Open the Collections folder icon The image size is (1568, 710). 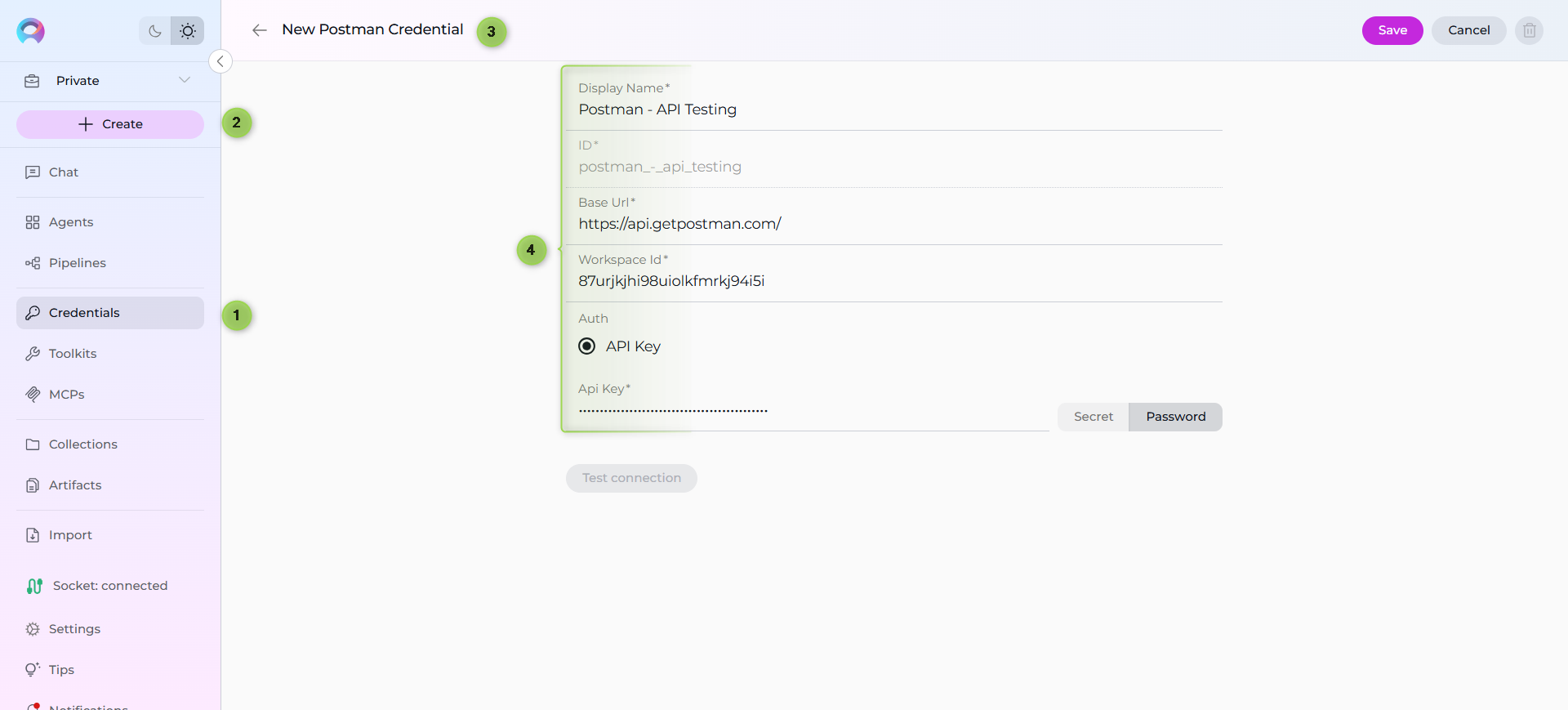click(x=33, y=444)
